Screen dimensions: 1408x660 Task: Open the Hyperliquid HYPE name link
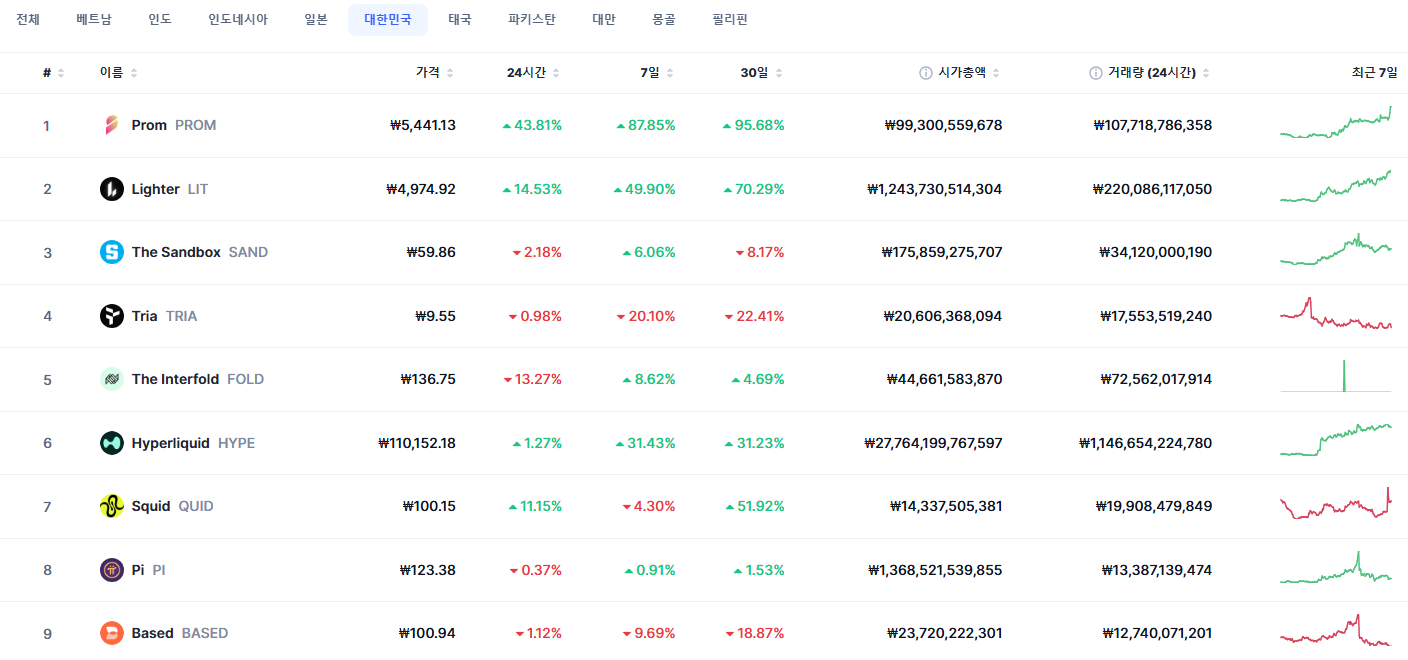pyautogui.click(x=193, y=443)
